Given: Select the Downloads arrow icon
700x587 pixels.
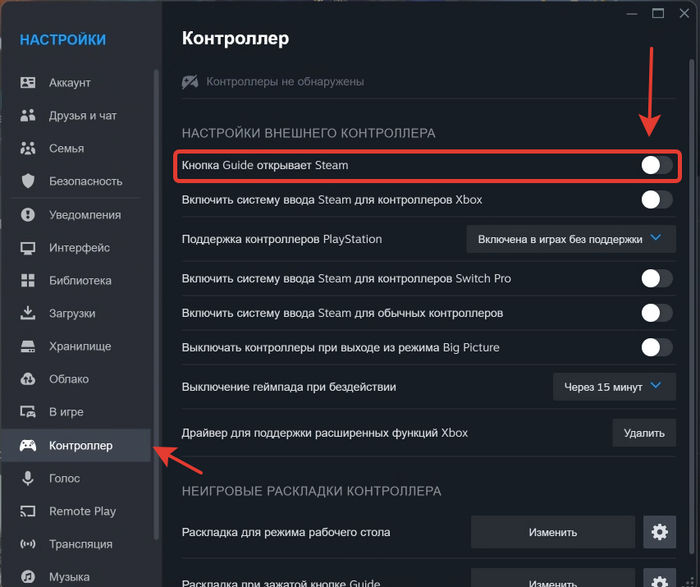Looking at the screenshot, I should (28, 313).
